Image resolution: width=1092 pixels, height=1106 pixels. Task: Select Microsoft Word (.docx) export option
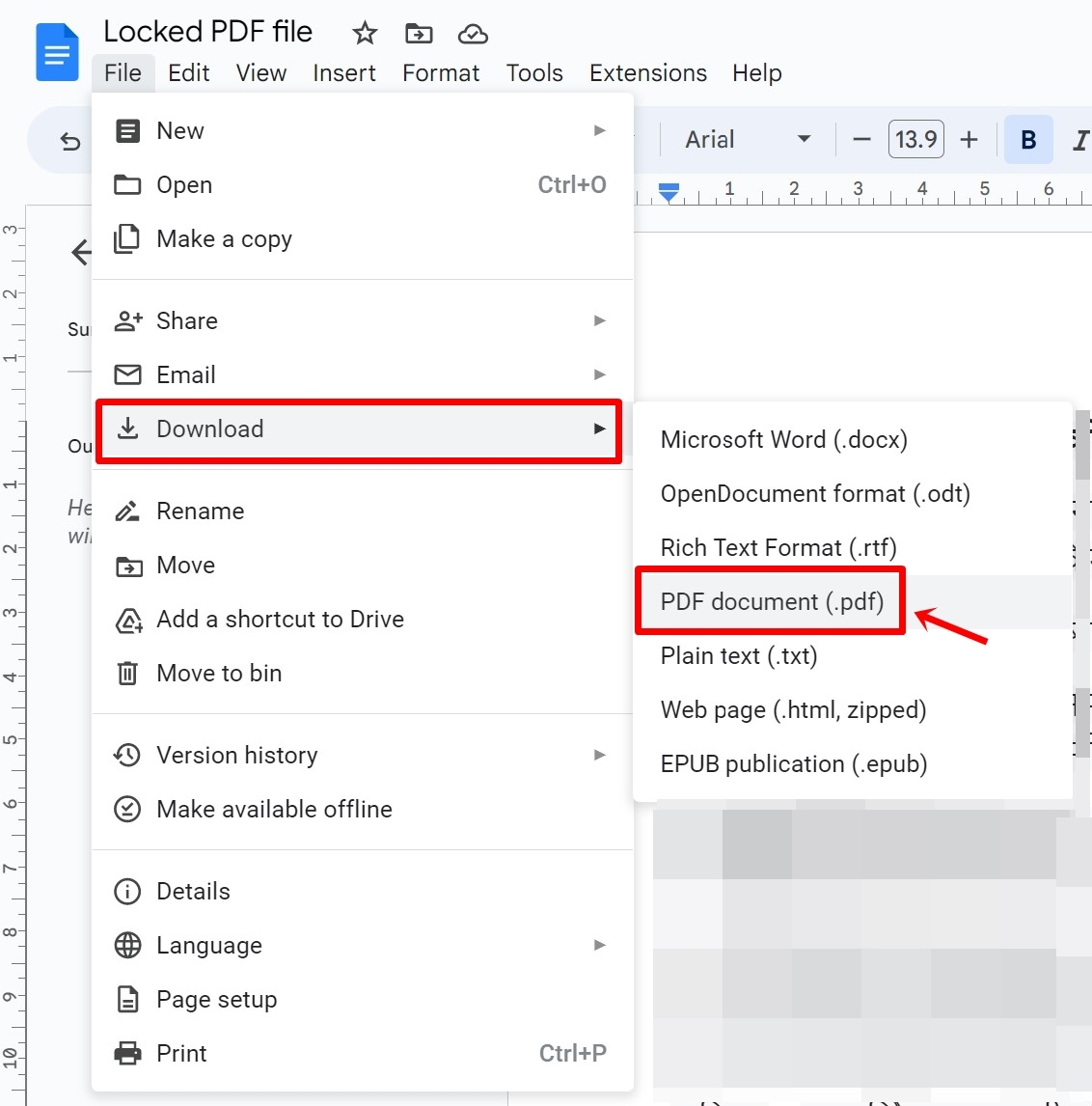(x=783, y=439)
